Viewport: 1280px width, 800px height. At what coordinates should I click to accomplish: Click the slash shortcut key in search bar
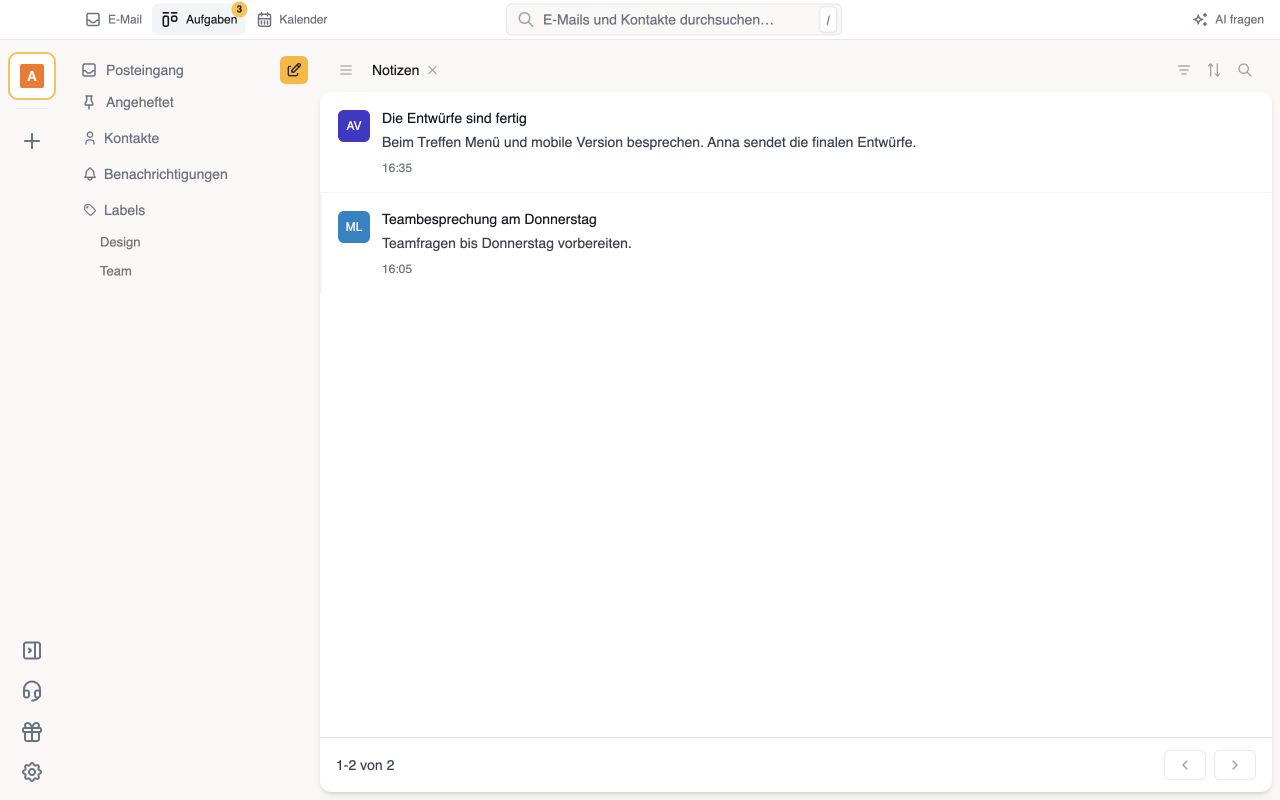pyautogui.click(x=828, y=20)
